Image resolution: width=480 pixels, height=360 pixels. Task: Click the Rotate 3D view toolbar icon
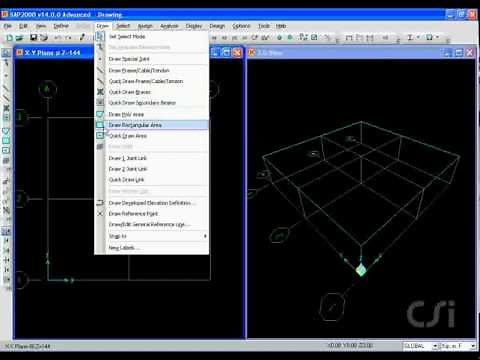tap(254, 37)
